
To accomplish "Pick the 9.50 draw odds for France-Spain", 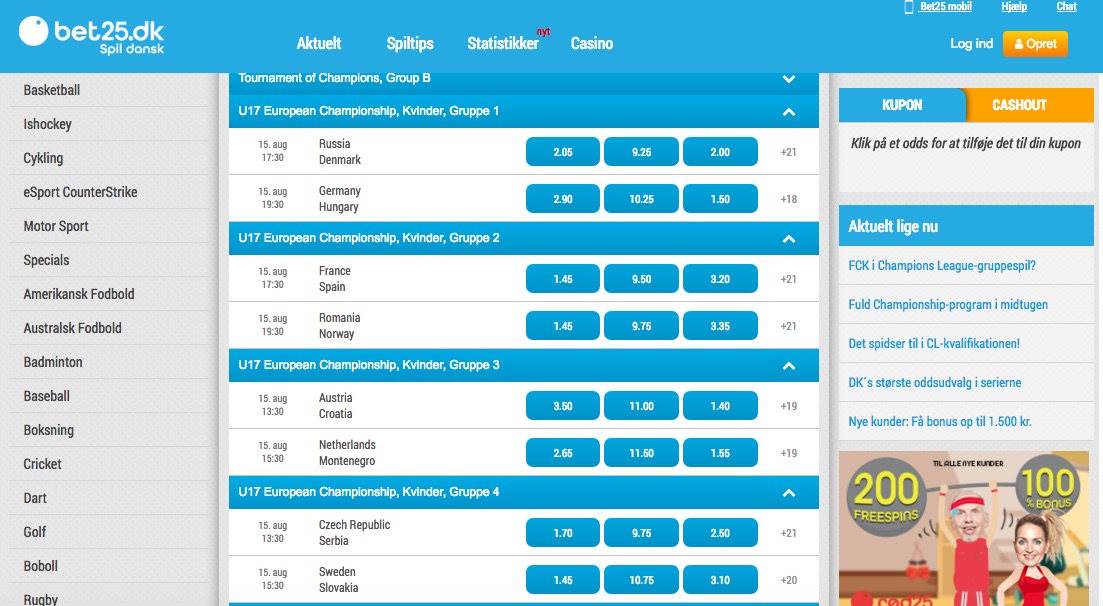I will pos(642,279).
